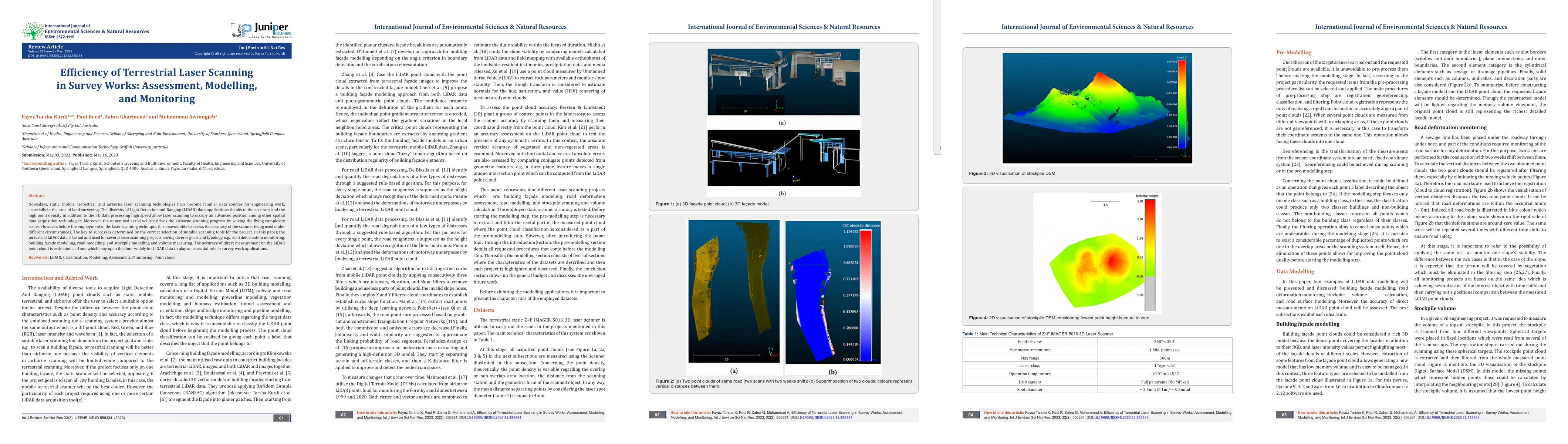Click the journal header on page 04
This screenshot has height=444, width=1568.
tap(1097, 27)
